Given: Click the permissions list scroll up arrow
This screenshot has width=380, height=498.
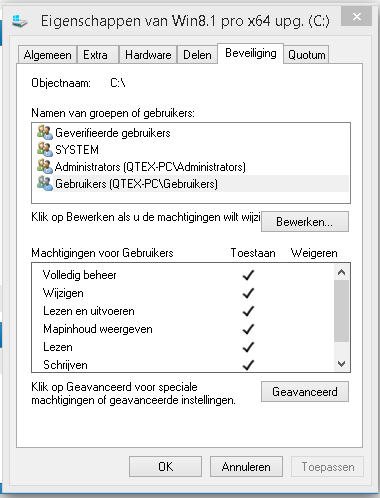Looking at the screenshot, I should [x=341, y=272].
